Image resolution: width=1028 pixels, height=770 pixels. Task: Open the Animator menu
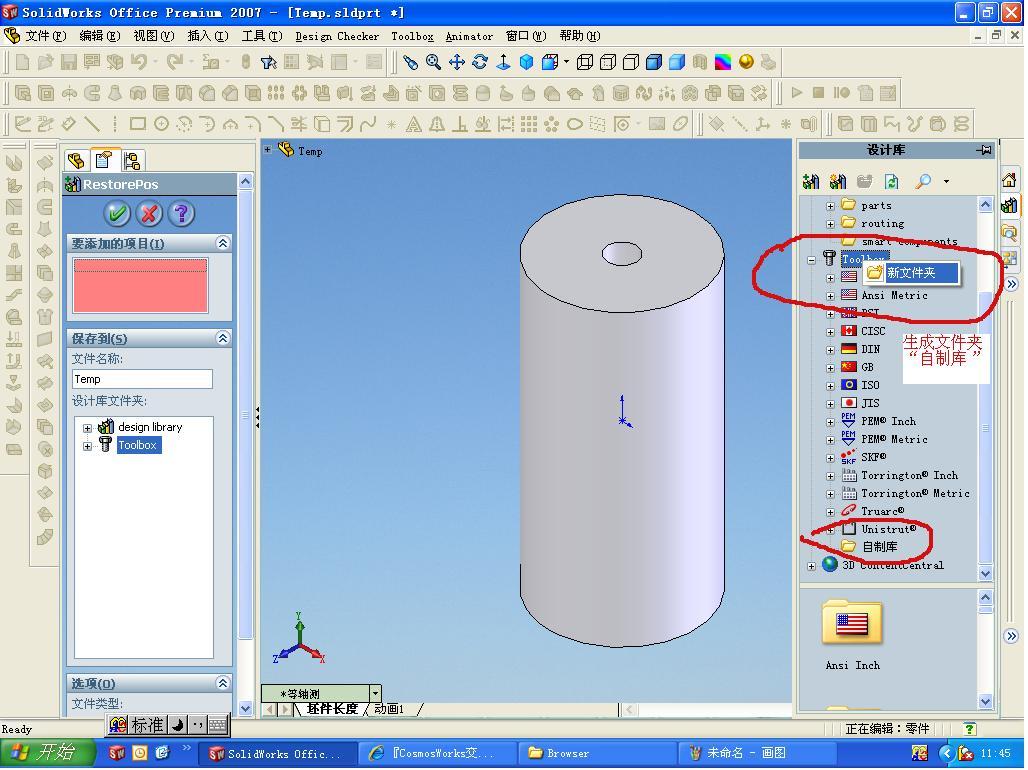(469, 36)
